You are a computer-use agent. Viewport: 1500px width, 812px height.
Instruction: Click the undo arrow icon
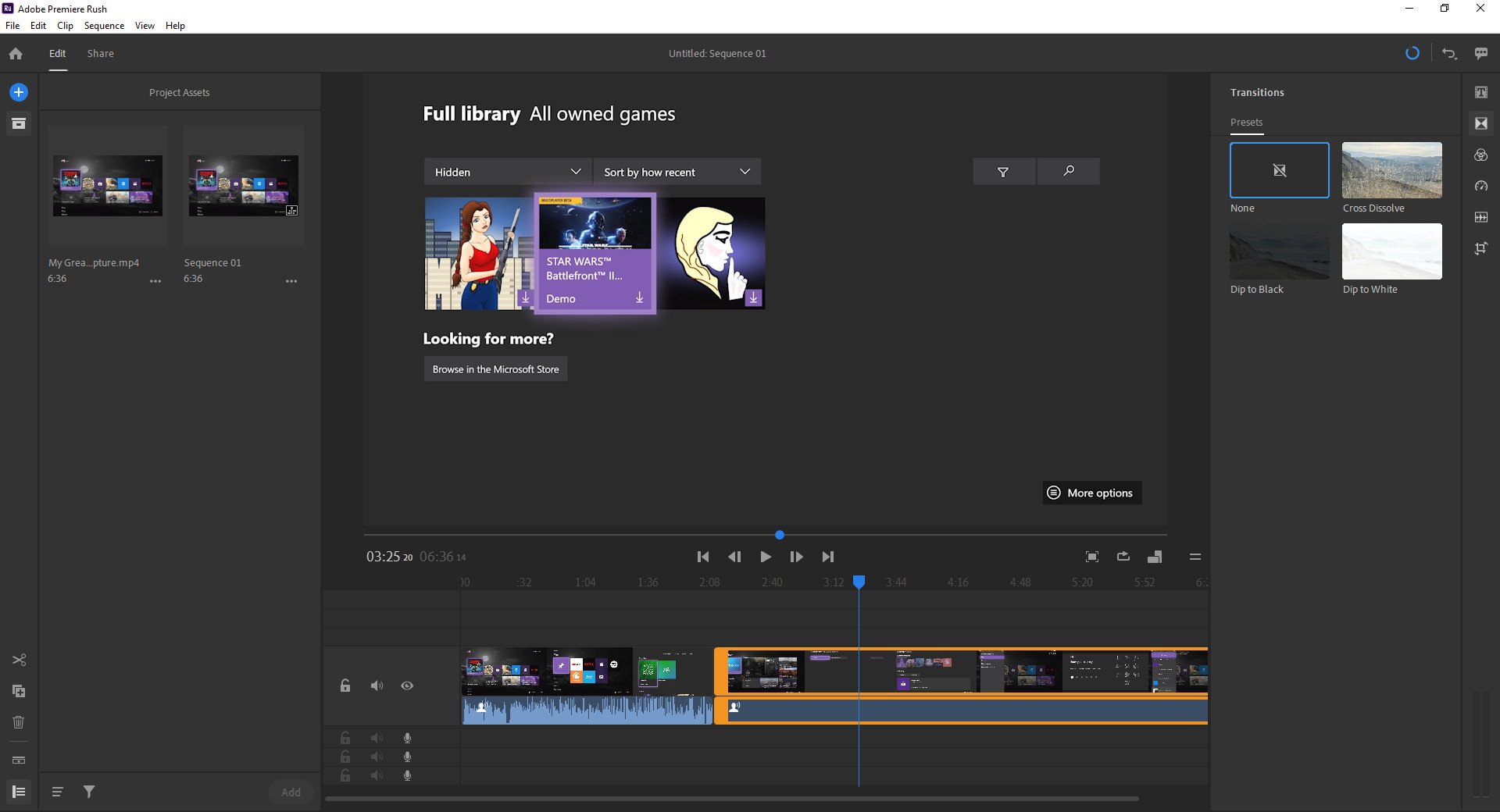pyautogui.click(x=1449, y=54)
